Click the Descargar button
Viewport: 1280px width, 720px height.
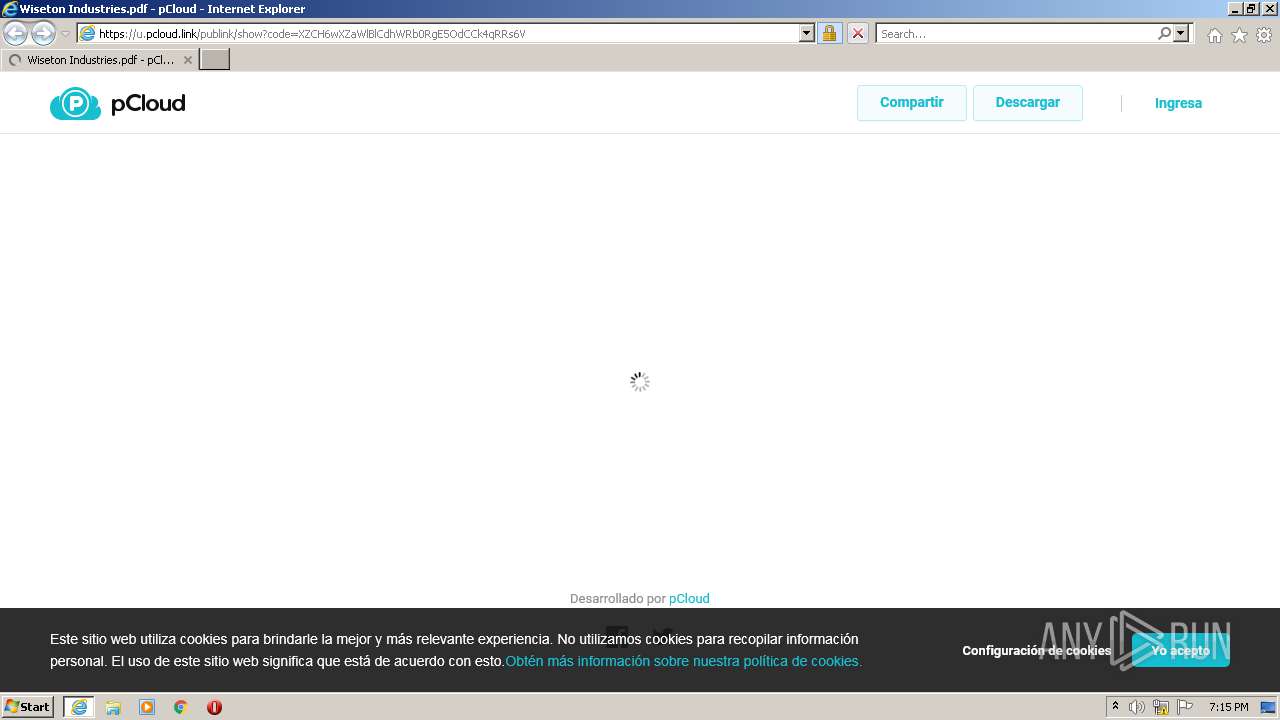tap(1027, 103)
